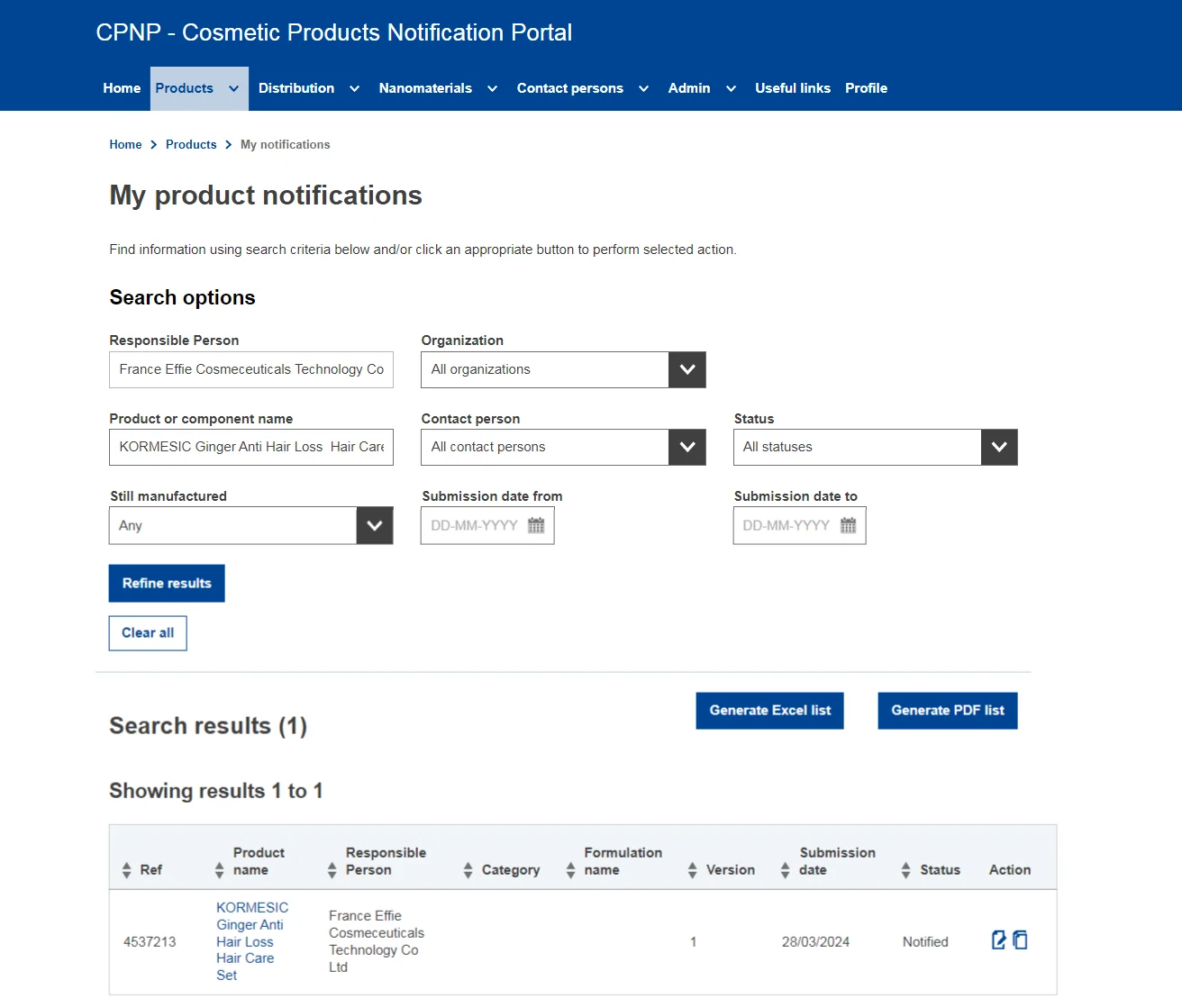Image resolution: width=1182 pixels, height=1008 pixels.
Task: Sort table by Submission date arrows
Action: click(x=785, y=870)
